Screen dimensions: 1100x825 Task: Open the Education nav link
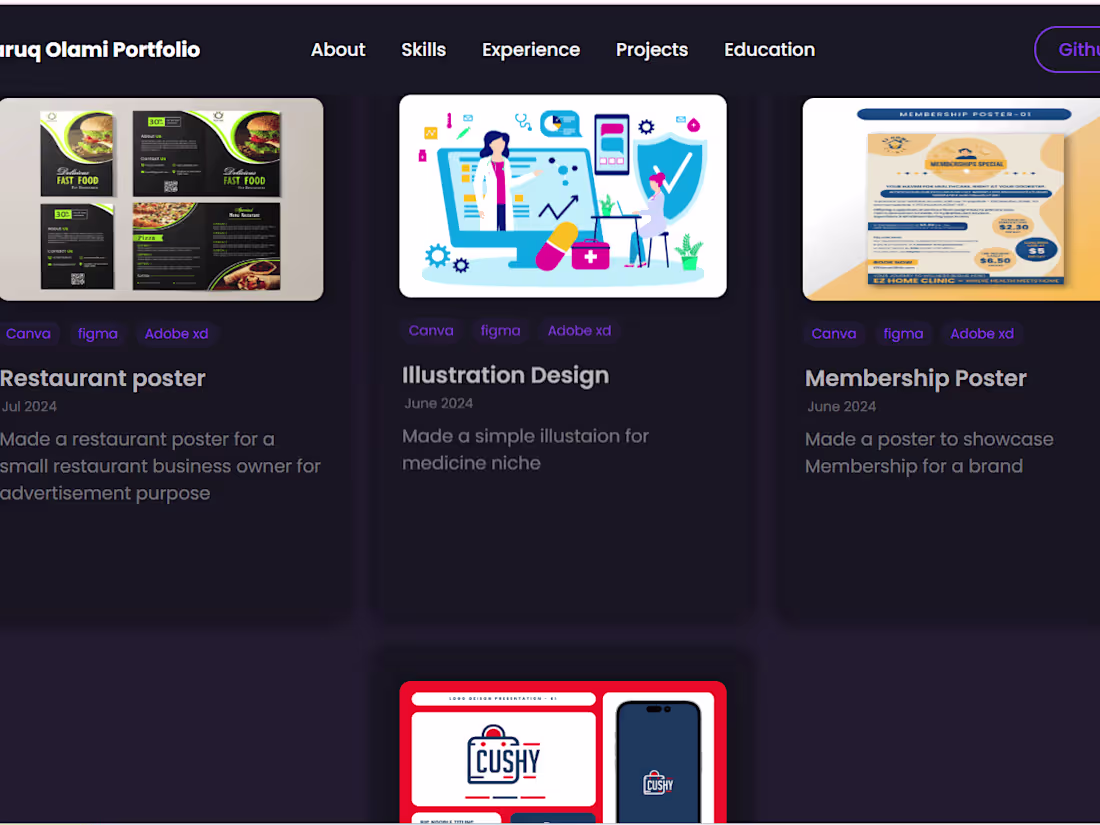coord(770,50)
